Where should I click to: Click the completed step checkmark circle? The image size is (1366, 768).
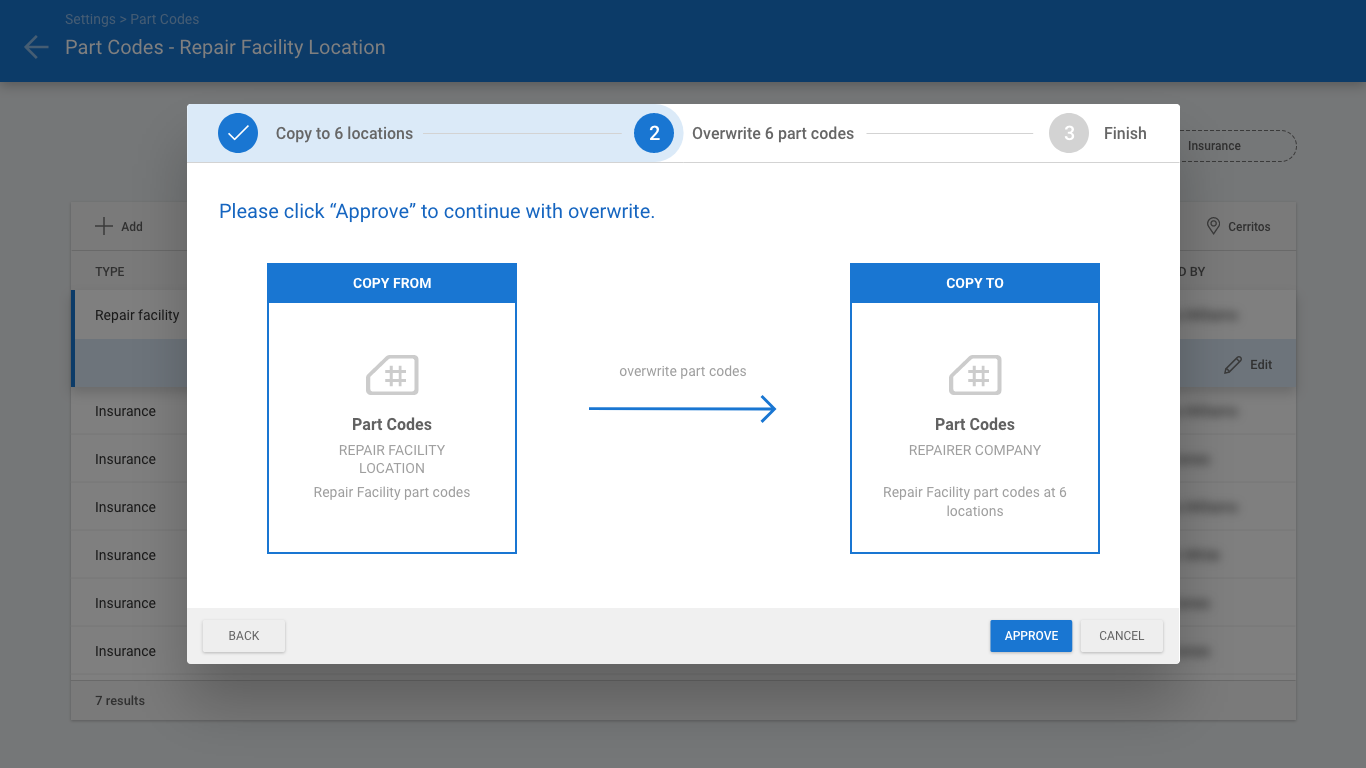238,133
